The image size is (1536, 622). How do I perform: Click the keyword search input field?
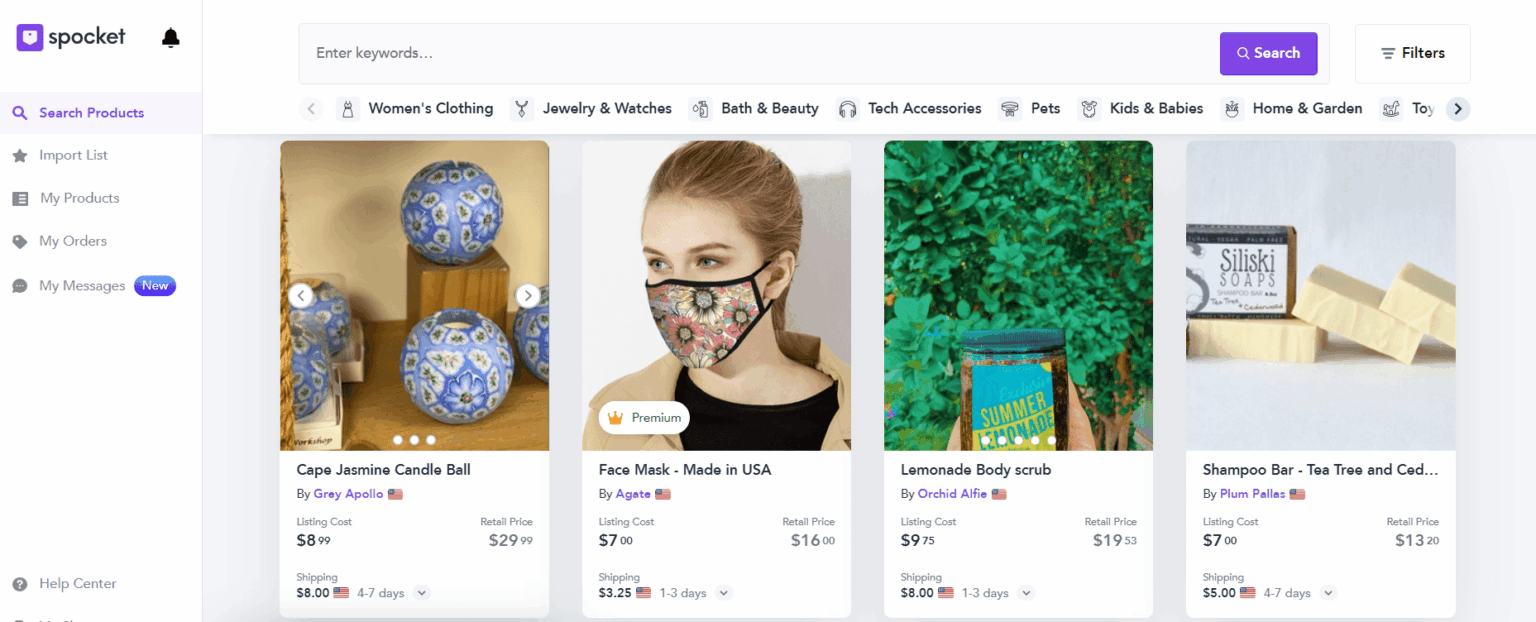(x=700, y=53)
